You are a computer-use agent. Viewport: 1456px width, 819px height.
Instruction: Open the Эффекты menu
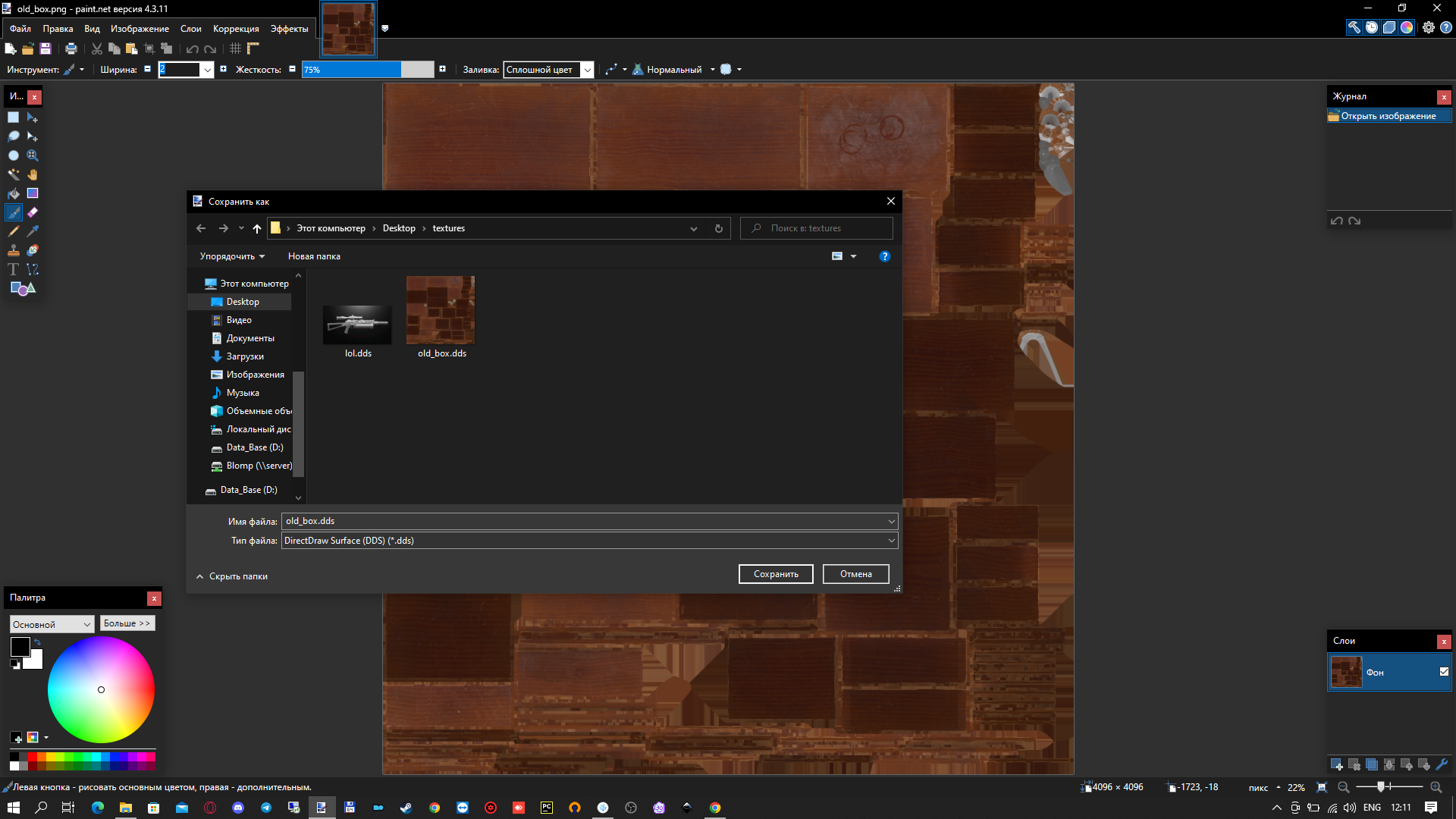(289, 29)
